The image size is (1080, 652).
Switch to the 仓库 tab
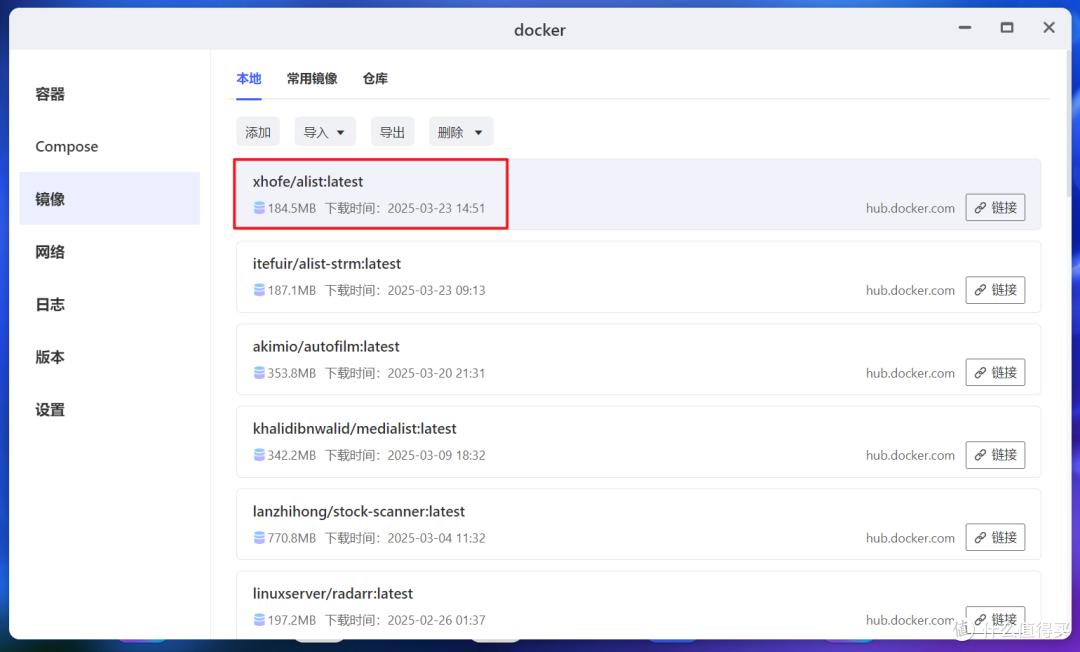[375, 78]
